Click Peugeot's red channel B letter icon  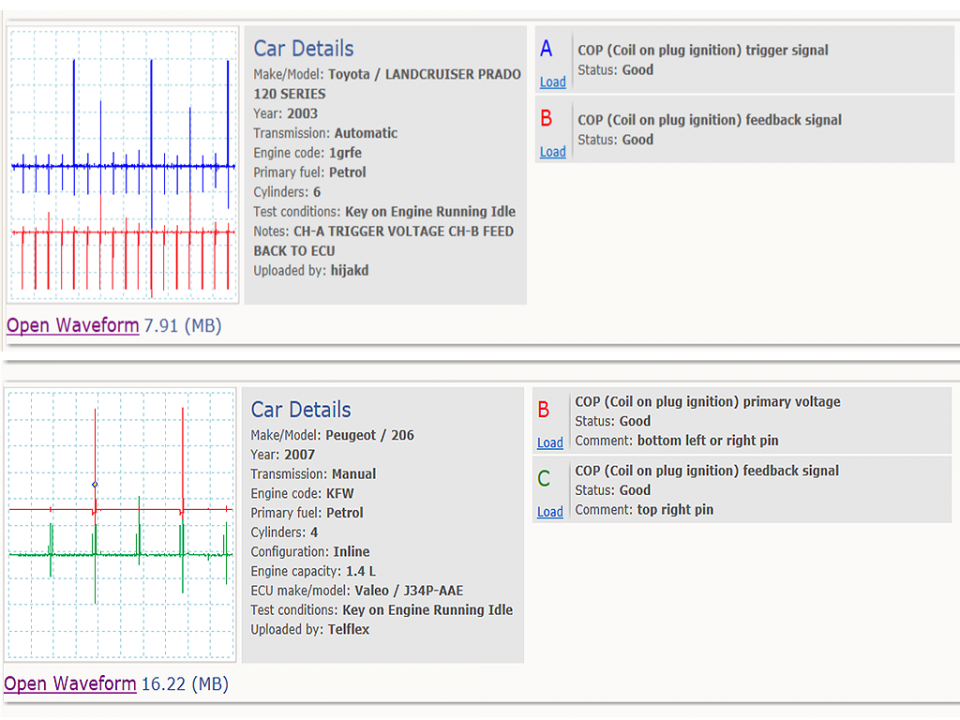pos(543,410)
